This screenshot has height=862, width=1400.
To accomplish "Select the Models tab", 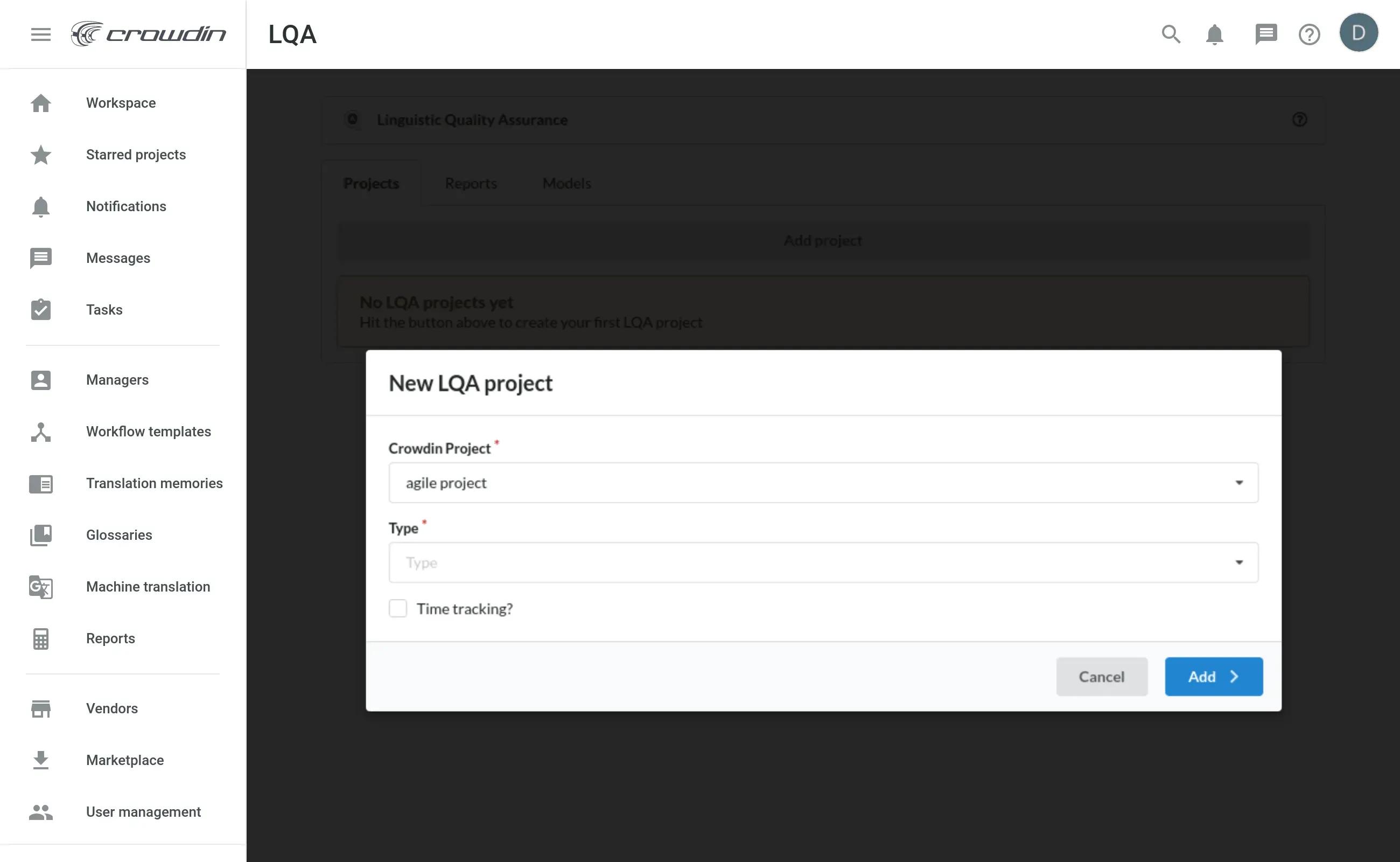I will [x=566, y=183].
